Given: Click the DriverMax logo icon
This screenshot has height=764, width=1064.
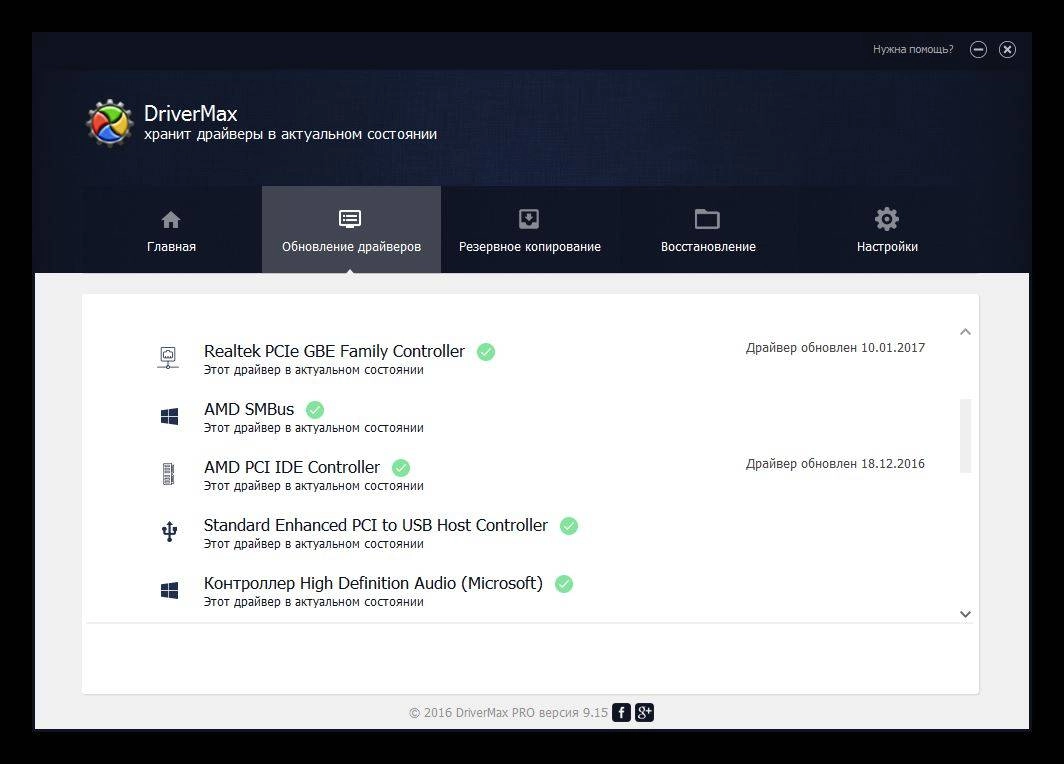Looking at the screenshot, I should click(109, 123).
